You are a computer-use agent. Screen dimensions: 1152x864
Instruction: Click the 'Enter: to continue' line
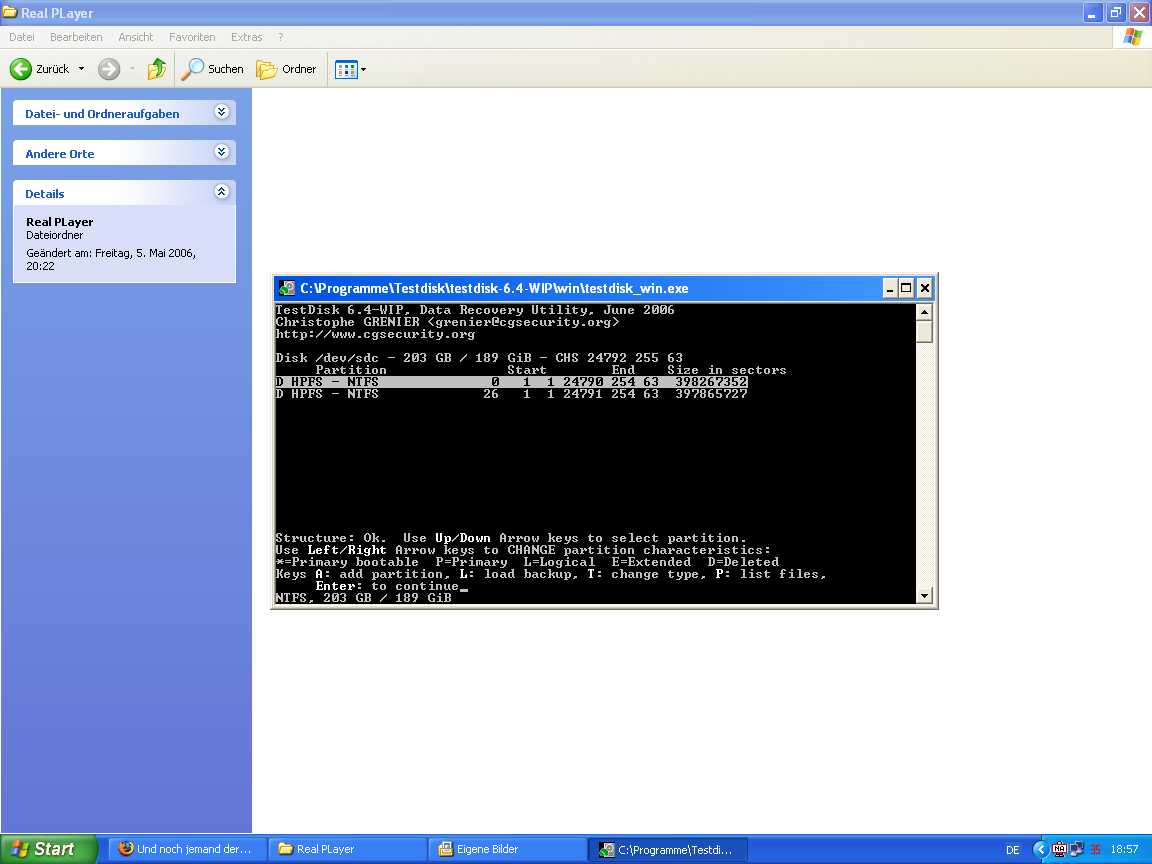click(x=387, y=586)
